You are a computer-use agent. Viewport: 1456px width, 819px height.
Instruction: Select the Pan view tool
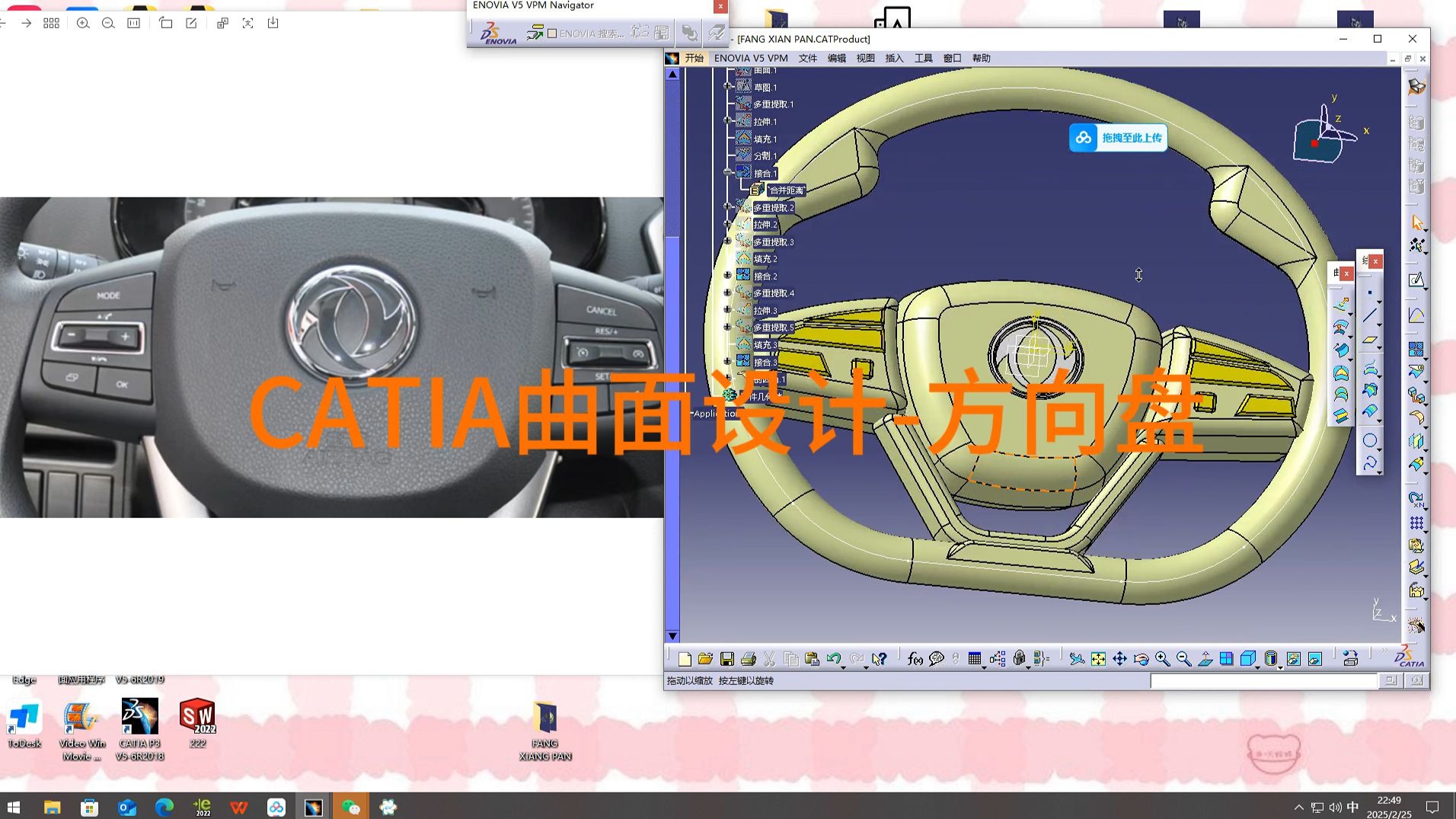pos(1119,659)
